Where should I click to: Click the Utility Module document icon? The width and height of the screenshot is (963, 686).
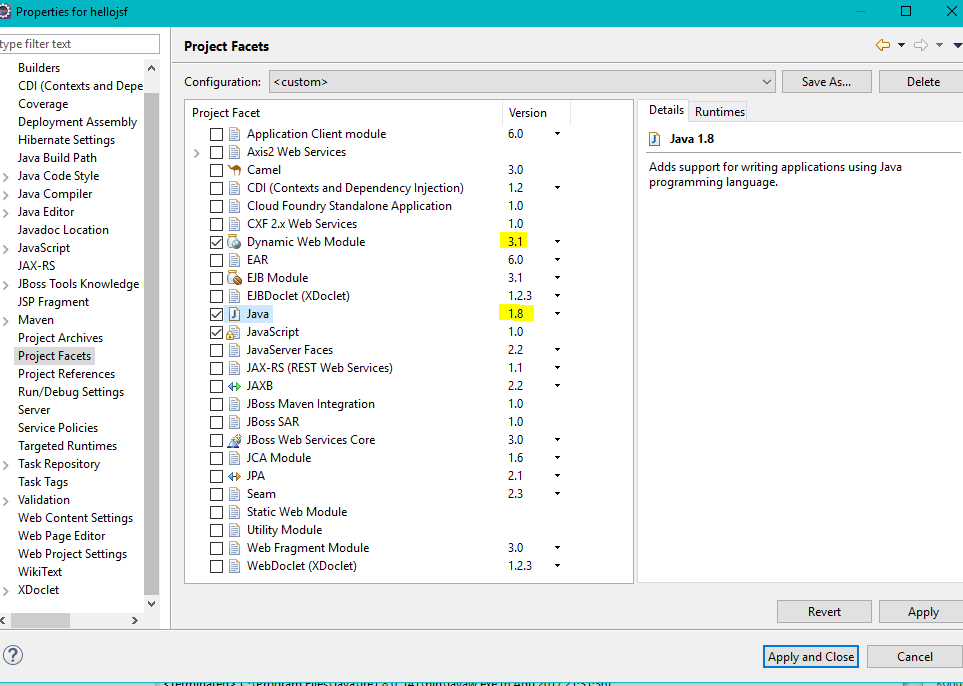coord(234,530)
